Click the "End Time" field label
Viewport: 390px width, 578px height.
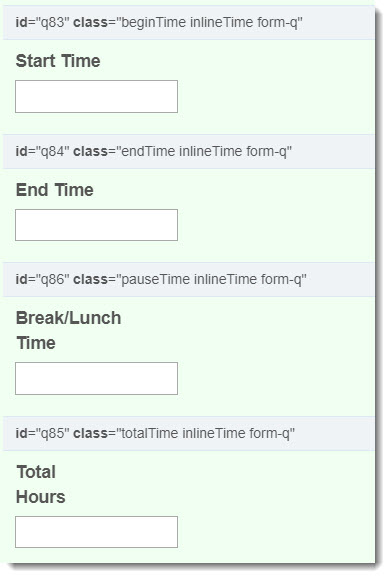point(55,190)
